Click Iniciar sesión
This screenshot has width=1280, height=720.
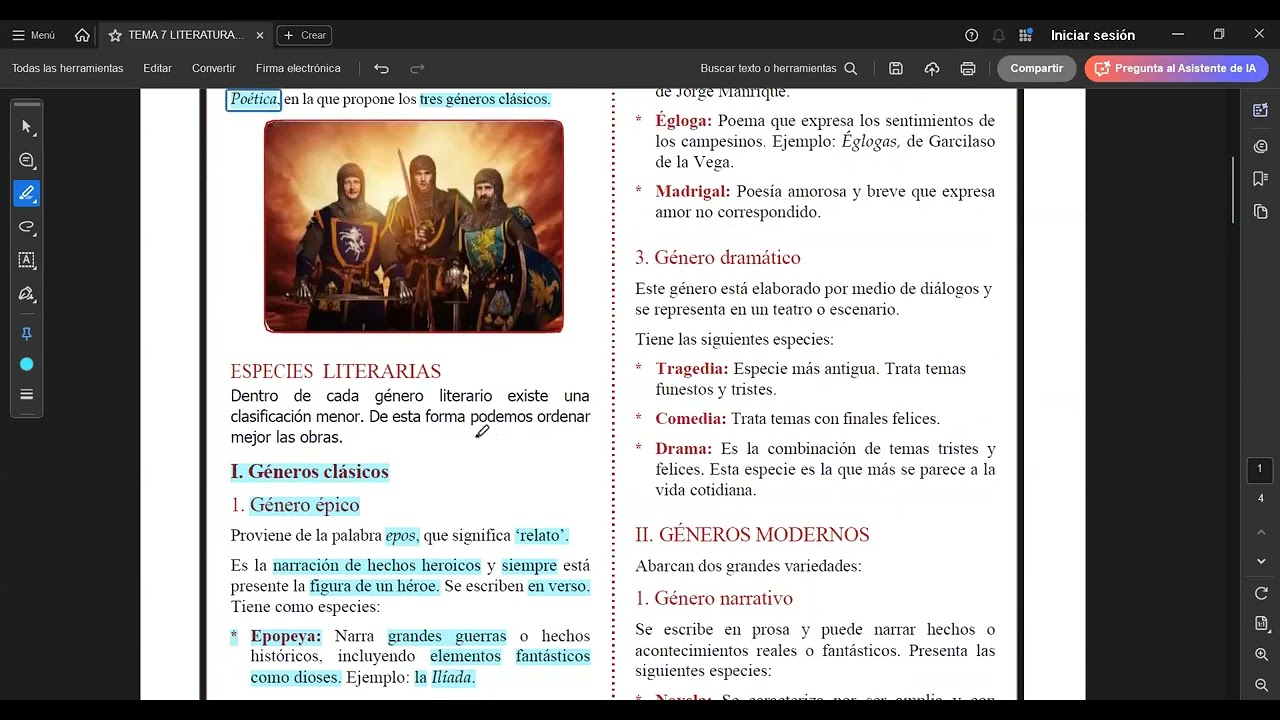click(x=1093, y=35)
